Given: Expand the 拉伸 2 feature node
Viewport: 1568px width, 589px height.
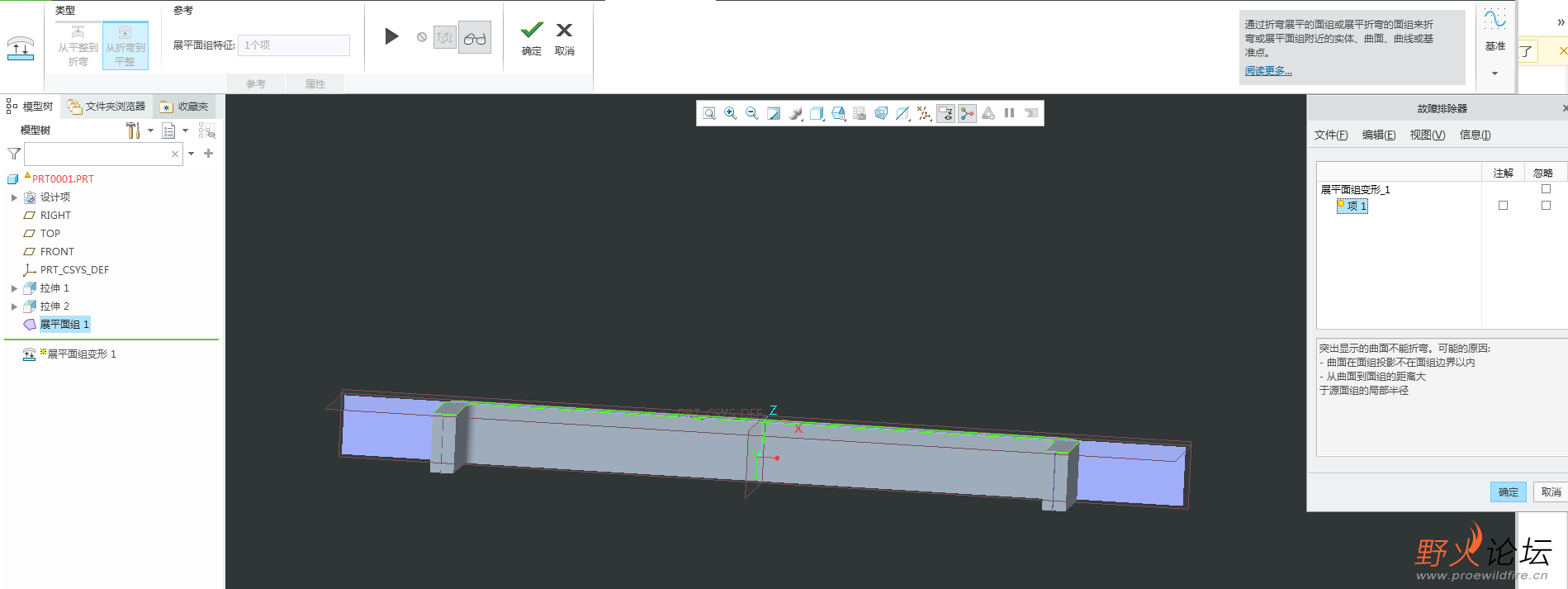Looking at the screenshot, I should (14, 306).
